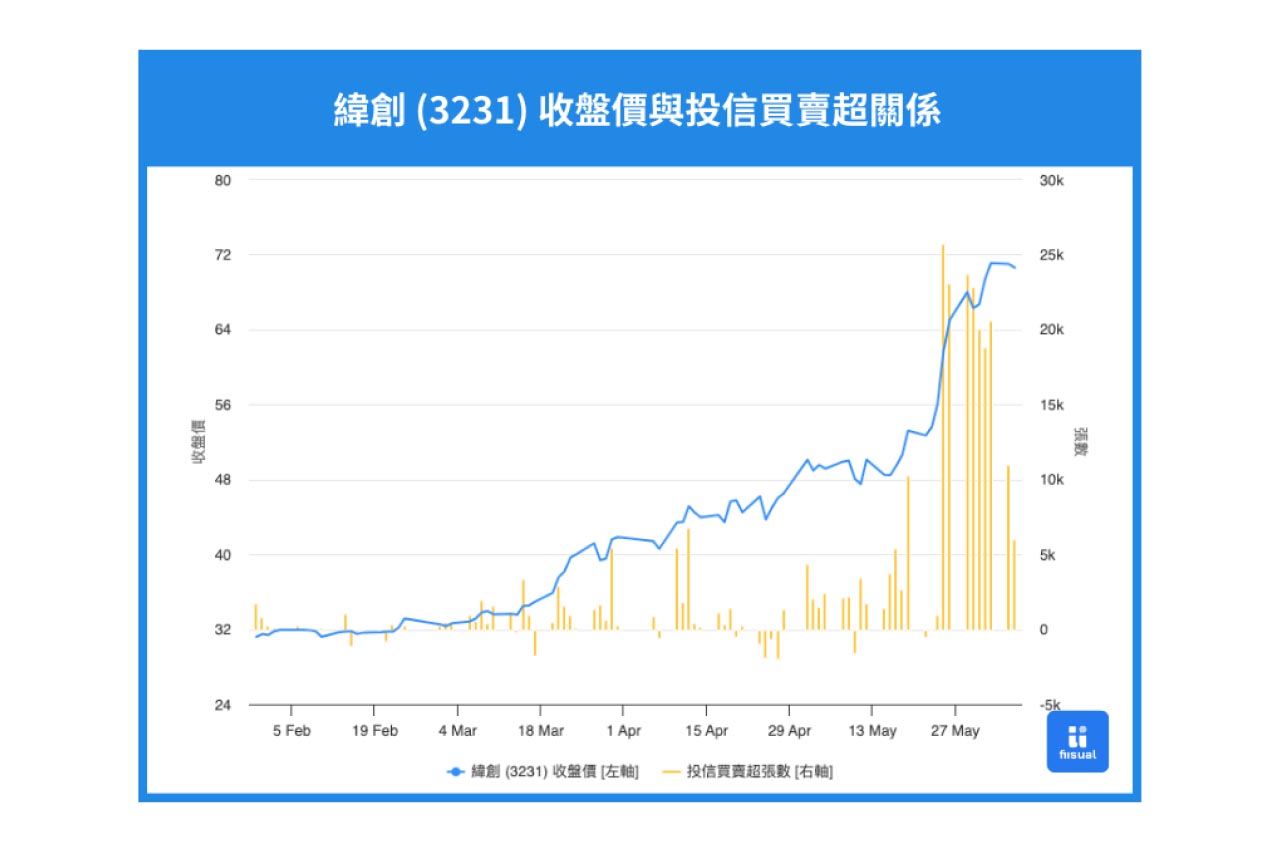Click the 1 Apr date label
Viewport: 1280px width, 852px height.
[623, 731]
